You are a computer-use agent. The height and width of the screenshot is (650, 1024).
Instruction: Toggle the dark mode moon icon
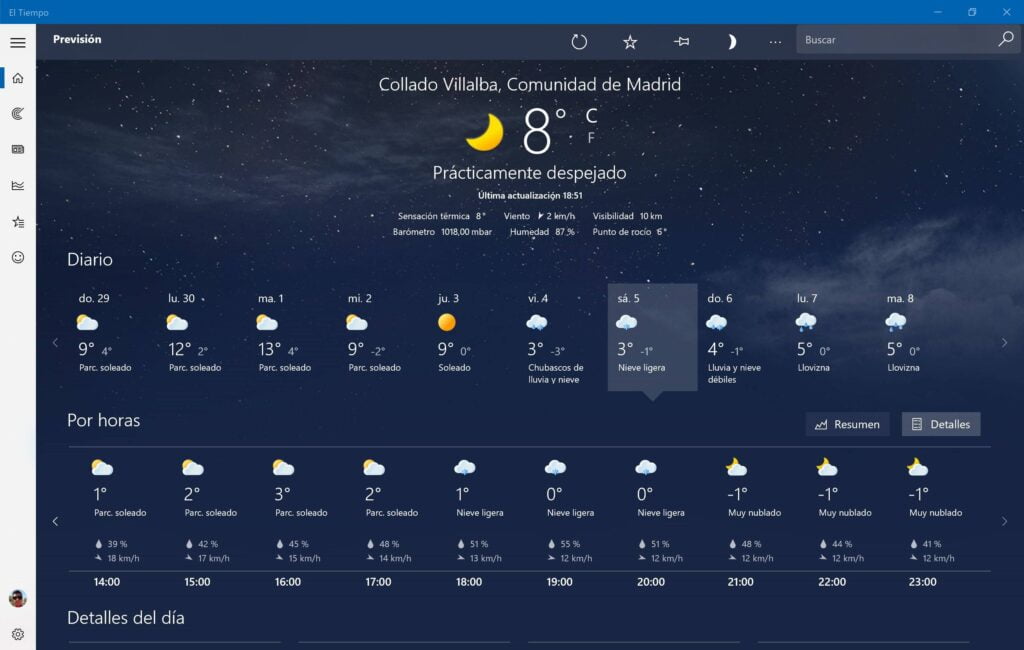(731, 41)
